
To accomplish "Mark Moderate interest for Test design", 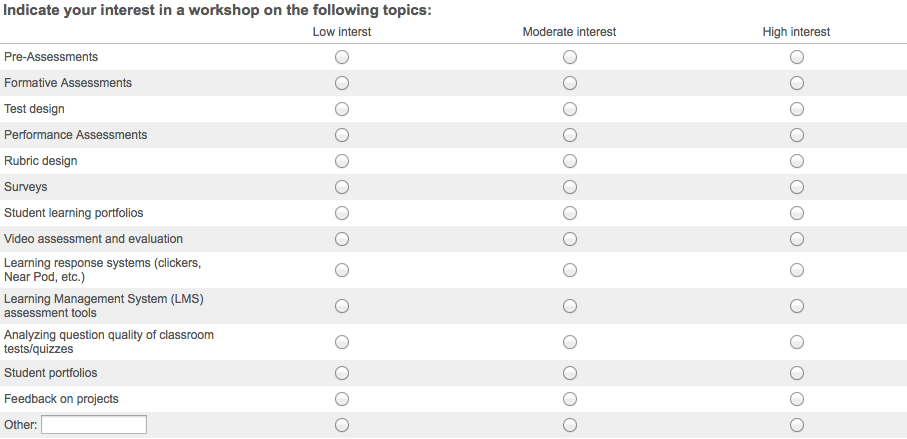I will 570,109.
